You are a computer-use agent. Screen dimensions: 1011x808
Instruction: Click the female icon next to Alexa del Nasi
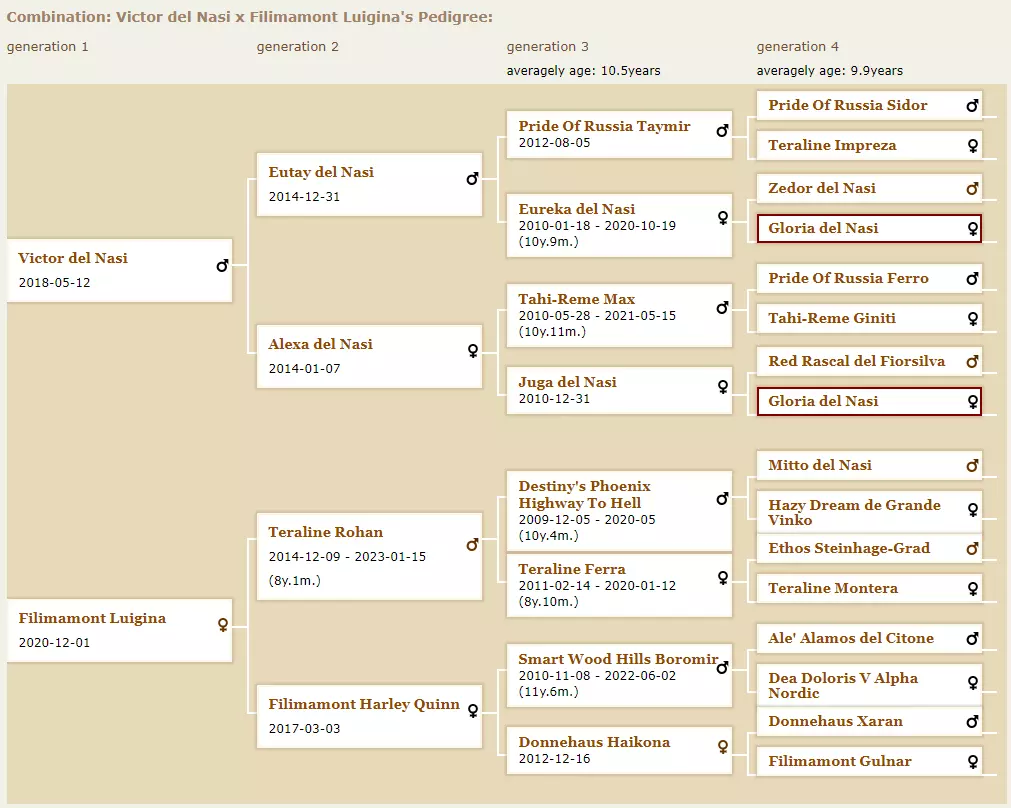pyautogui.click(x=473, y=351)
